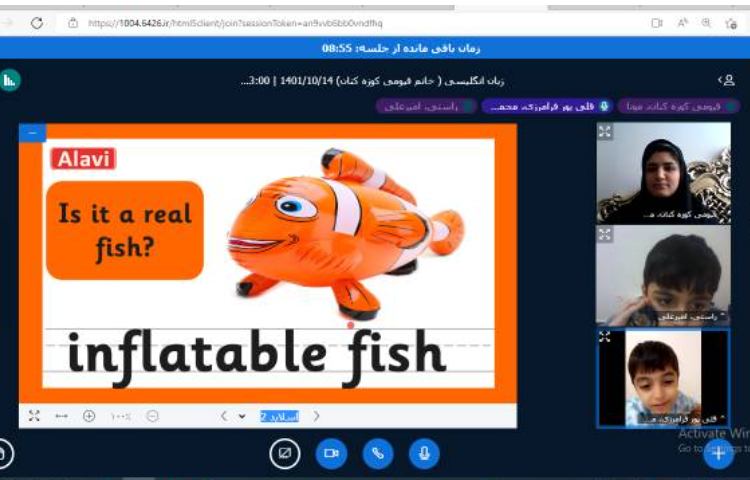This screenshot has height=480, width=750.
Task: Toggle webcam sharing with the camera button
Action: click(x=331, y=453)
